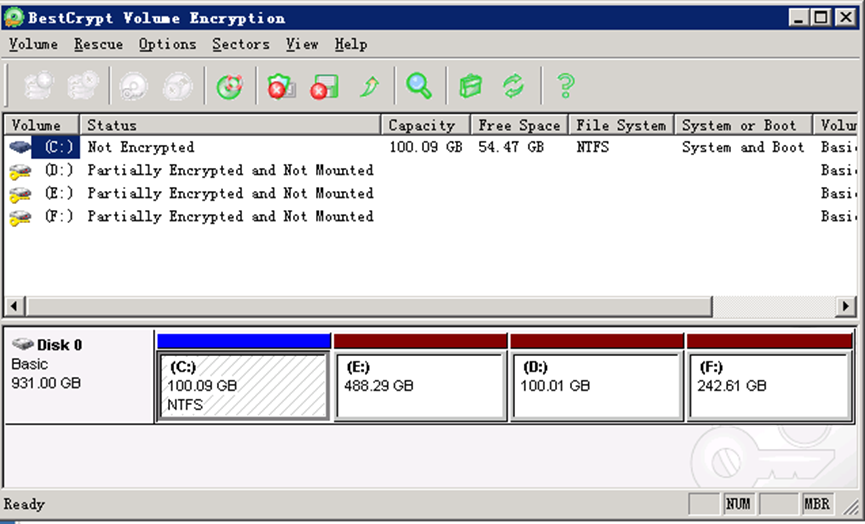
Task: Open the Rescue menu
Action: click(99, 44)
